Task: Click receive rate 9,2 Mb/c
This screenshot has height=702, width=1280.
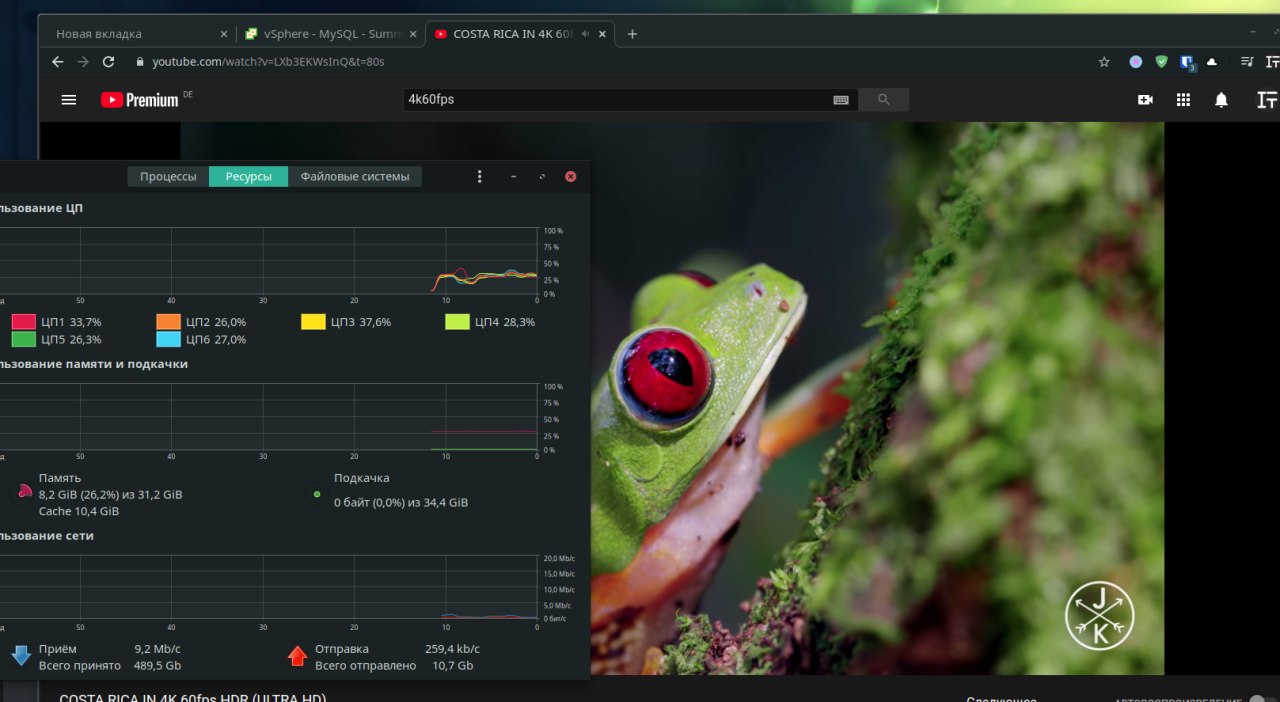Action: pyautogui.click(x=157, y=649)
